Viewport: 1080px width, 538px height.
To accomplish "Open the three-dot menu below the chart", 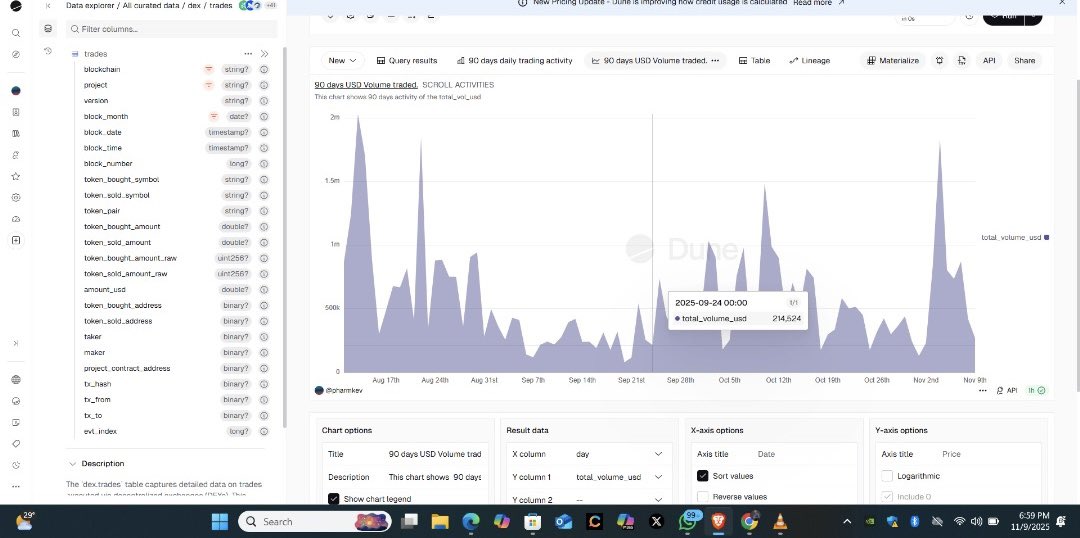I will click(983, 391).
